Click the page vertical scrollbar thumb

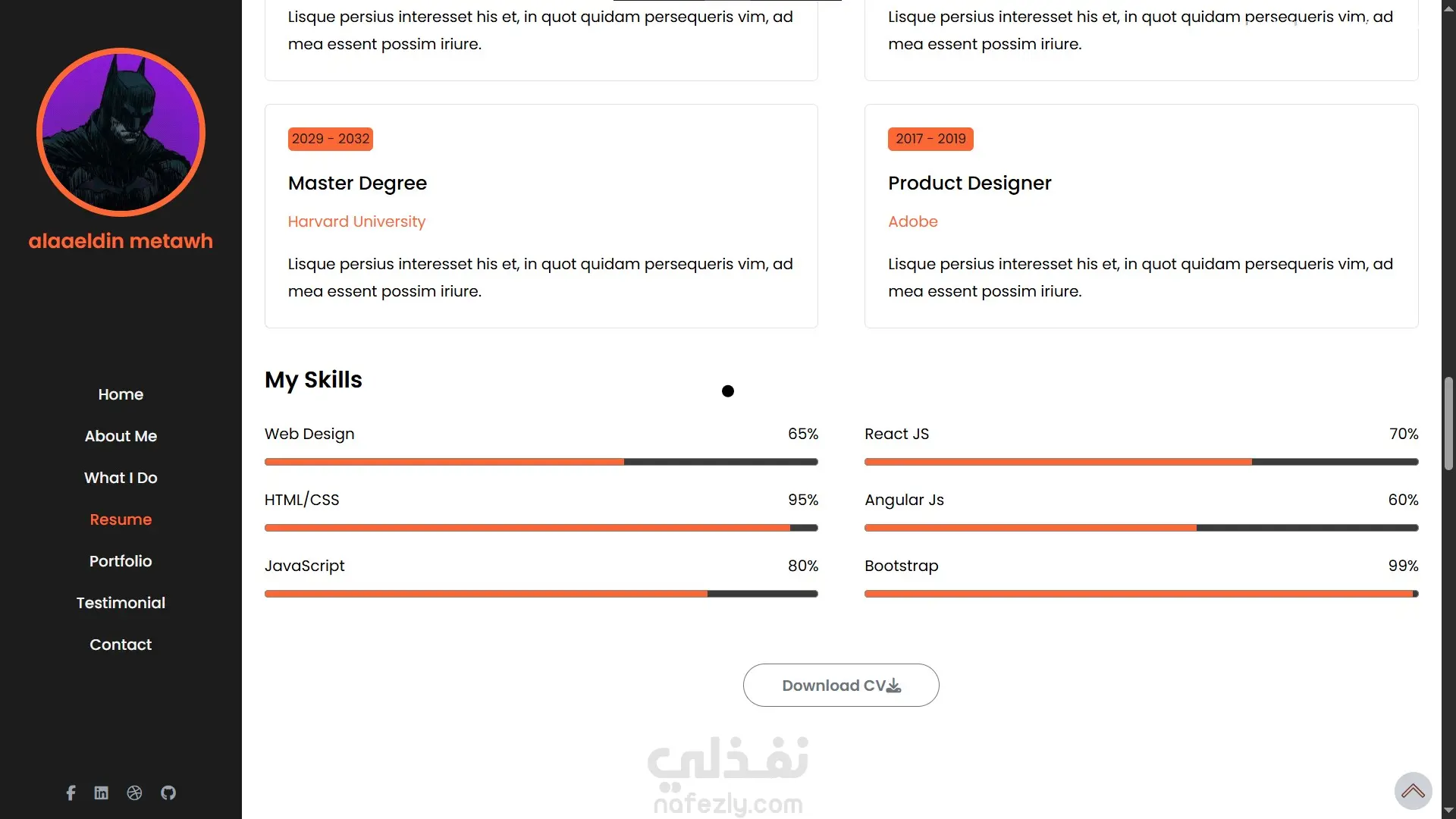(x=1448, y=423)
